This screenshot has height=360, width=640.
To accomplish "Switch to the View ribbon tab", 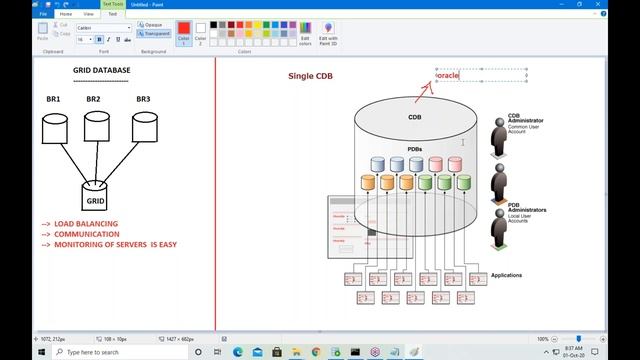I will [x=89, y=14].
